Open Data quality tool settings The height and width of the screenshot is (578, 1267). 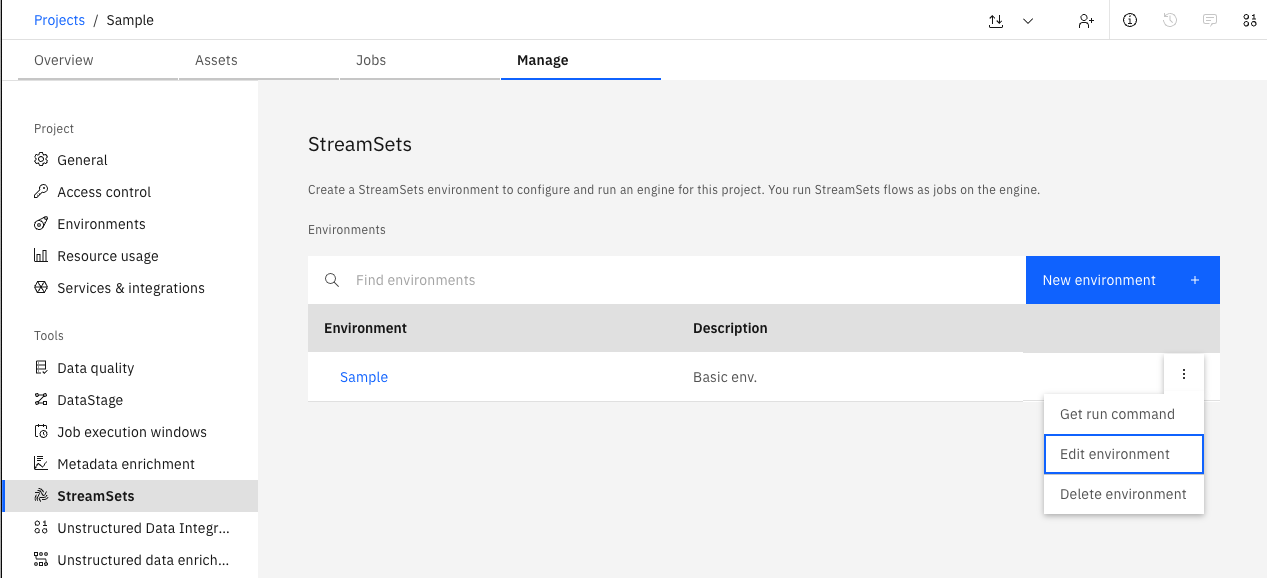[x=130, y=368]
